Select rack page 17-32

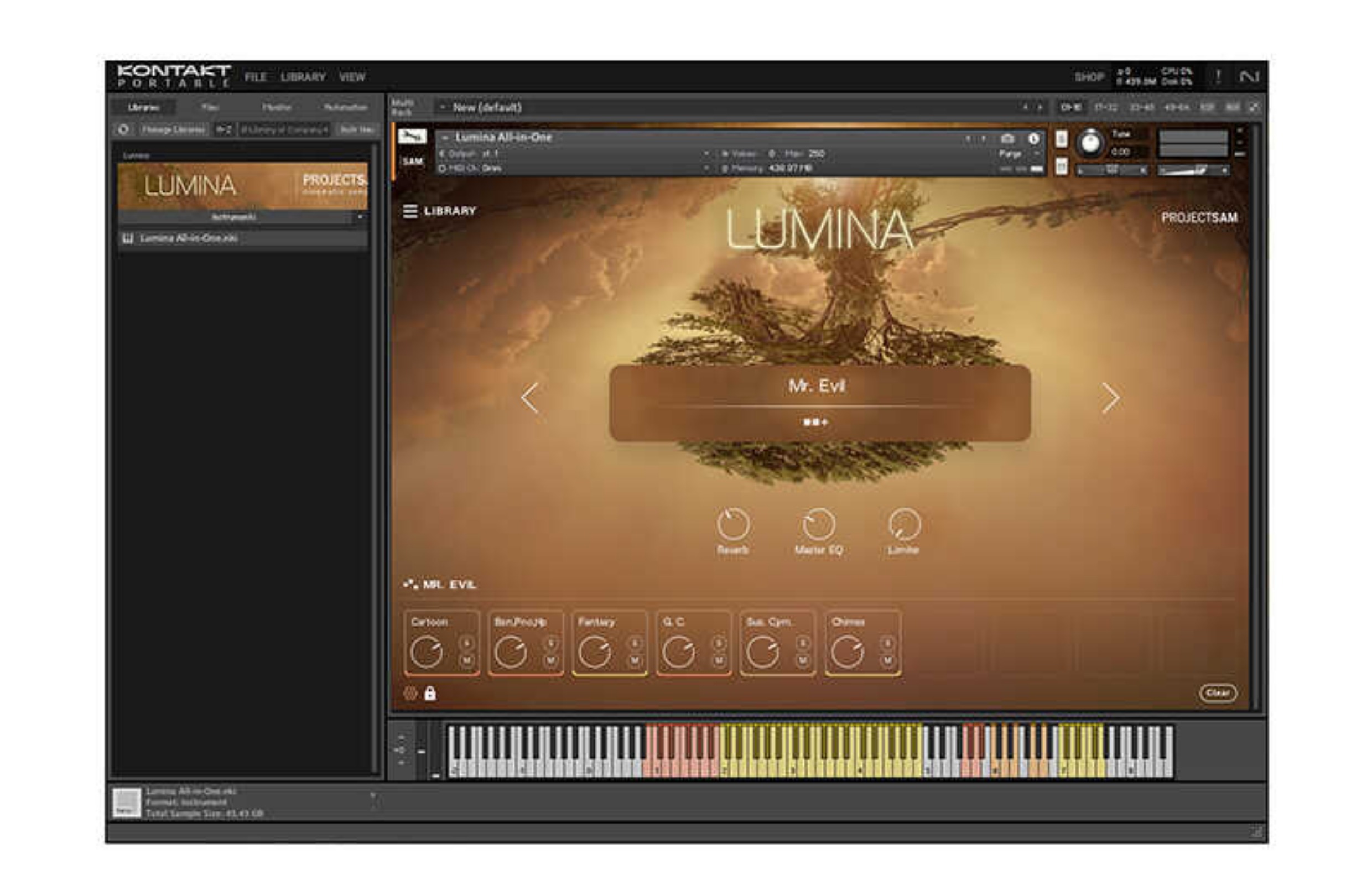[x=1106, y=107]
